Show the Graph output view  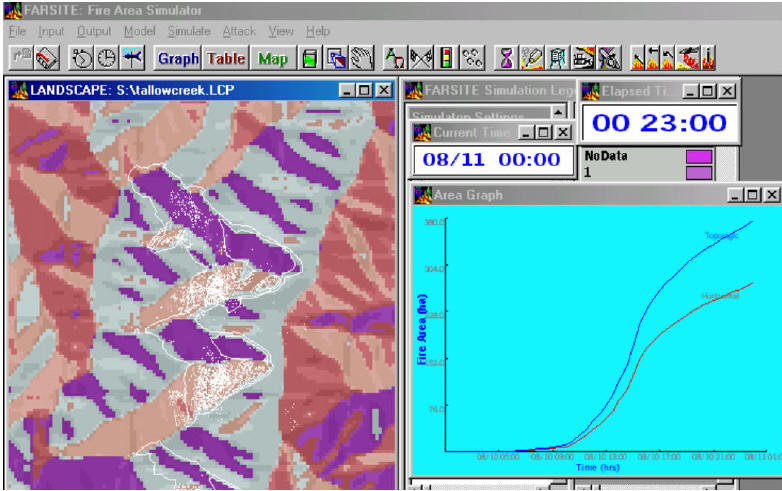(x=178, y=58)
